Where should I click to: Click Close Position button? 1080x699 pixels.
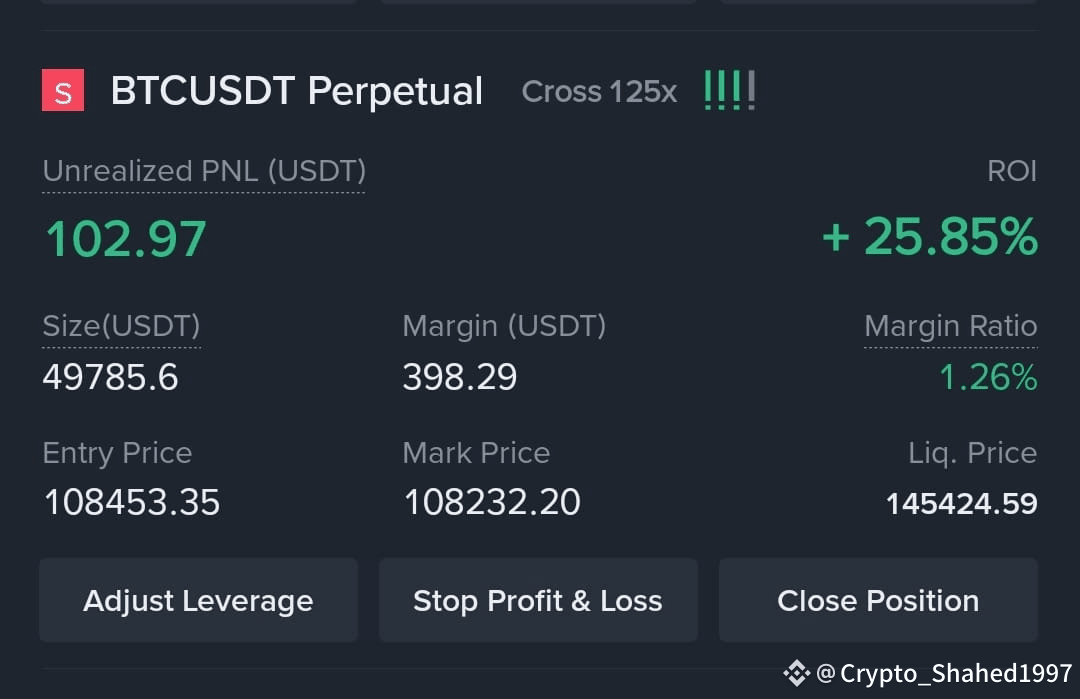pyautogui.click(x=878, y=601)
